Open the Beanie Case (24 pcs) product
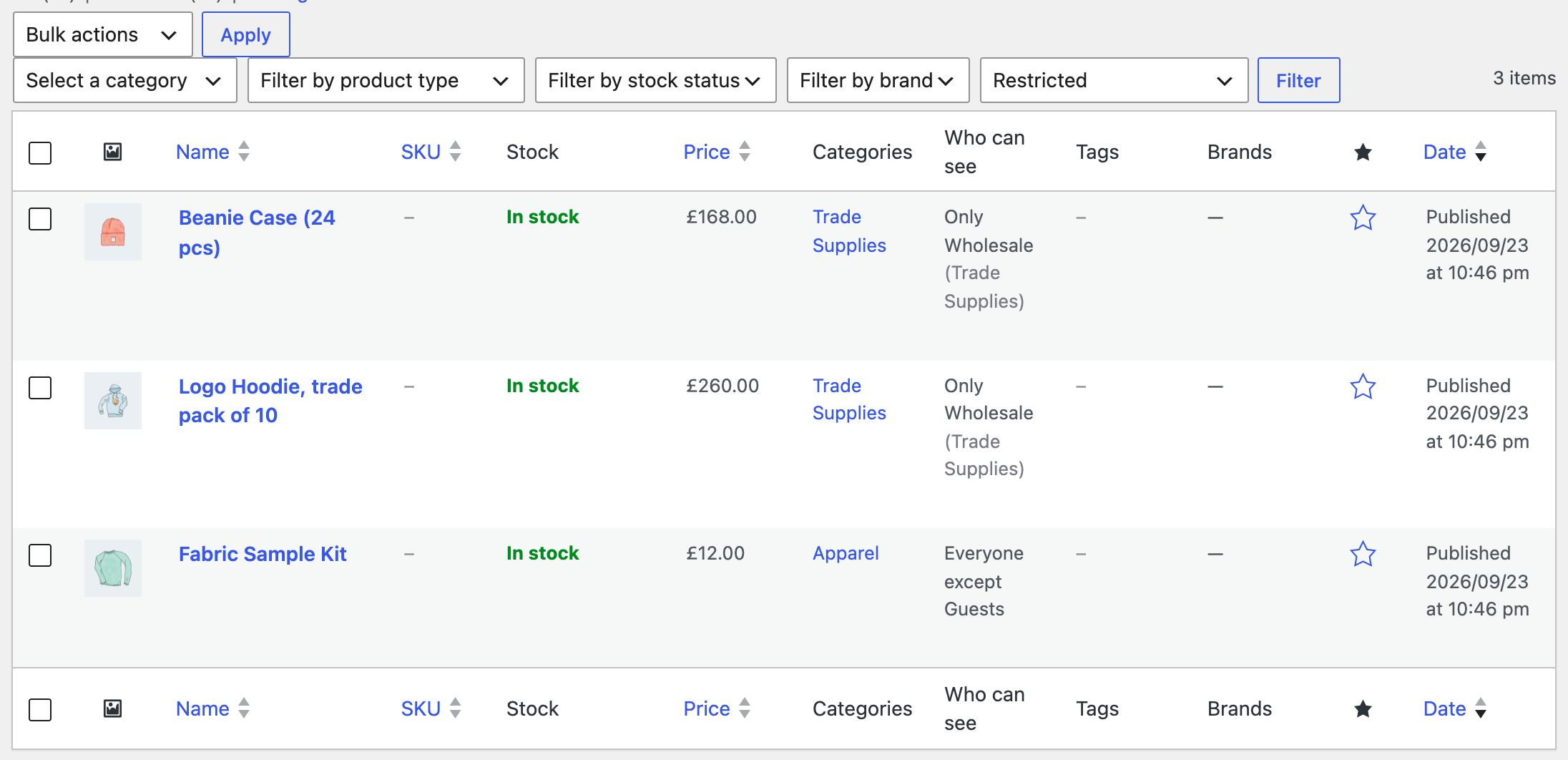 pos(257,233)
